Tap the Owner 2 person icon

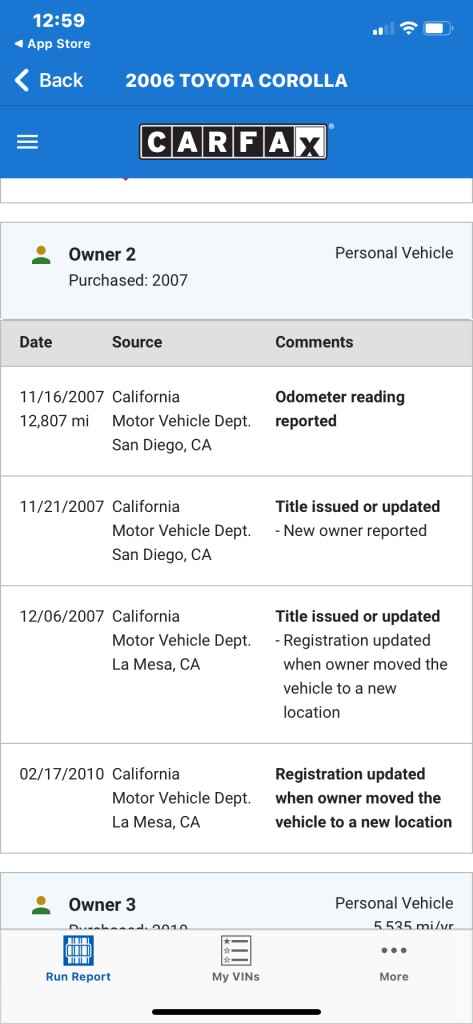click(41, 255)
